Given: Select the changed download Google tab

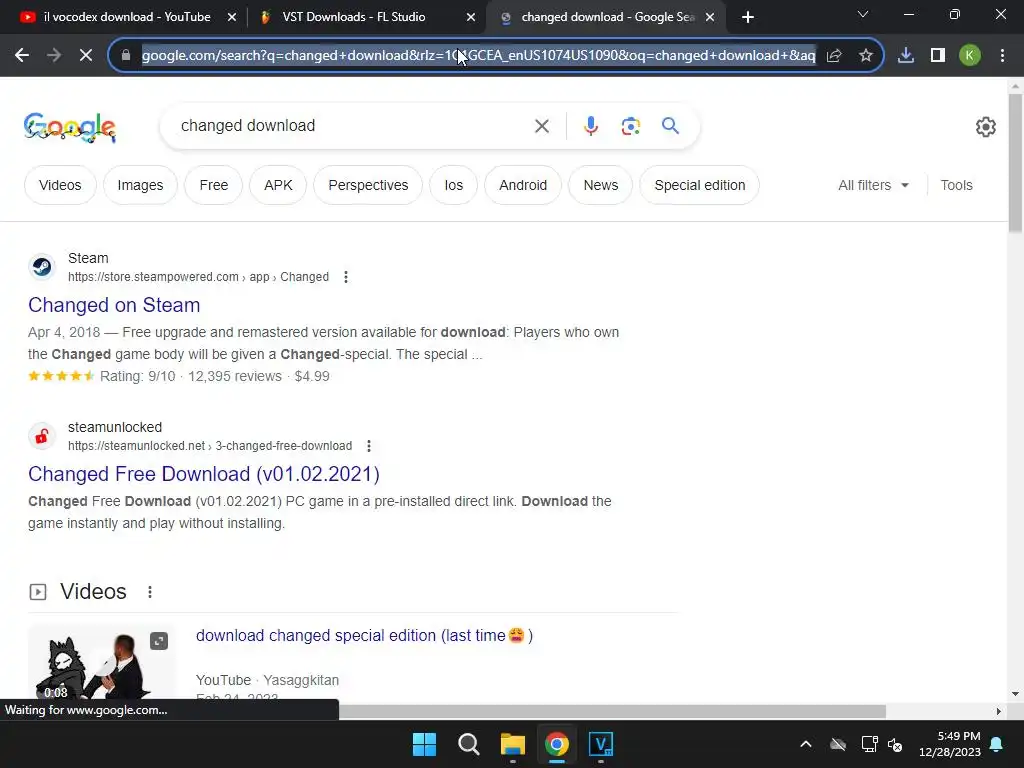Looking at the screenshot, I should (x=607, y=17).
